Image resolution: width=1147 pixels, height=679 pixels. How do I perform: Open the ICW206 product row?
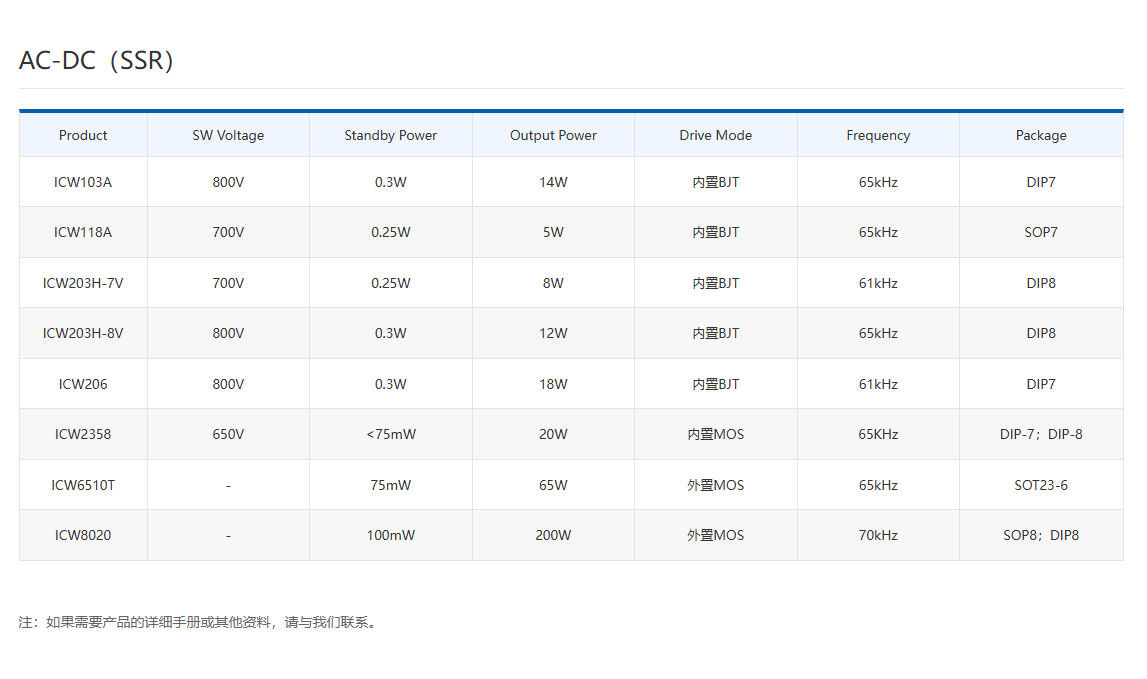[83, 384]
